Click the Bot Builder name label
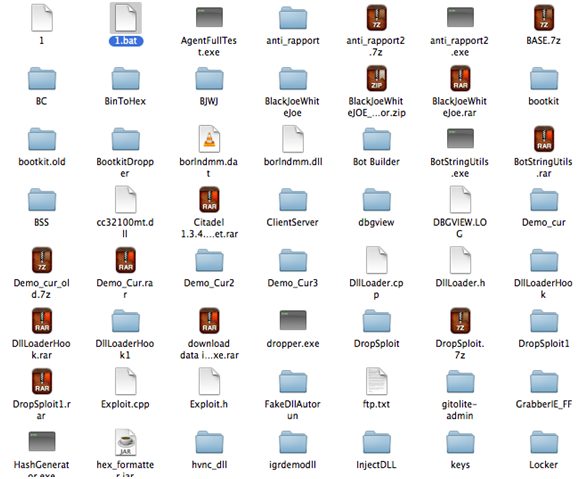Screen dimensions: 580x479 [x=377, y=162]
